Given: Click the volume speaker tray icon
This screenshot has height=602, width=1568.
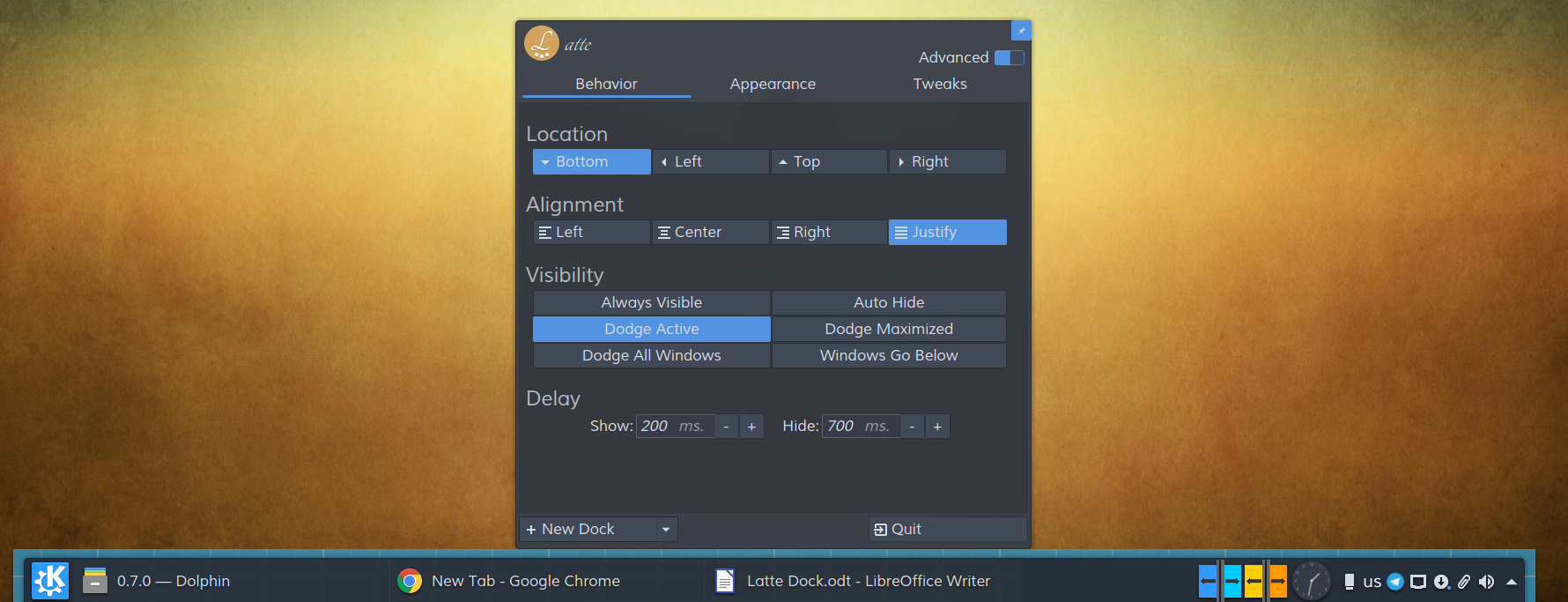Looking at the screenshot, I should point(1487,582).
